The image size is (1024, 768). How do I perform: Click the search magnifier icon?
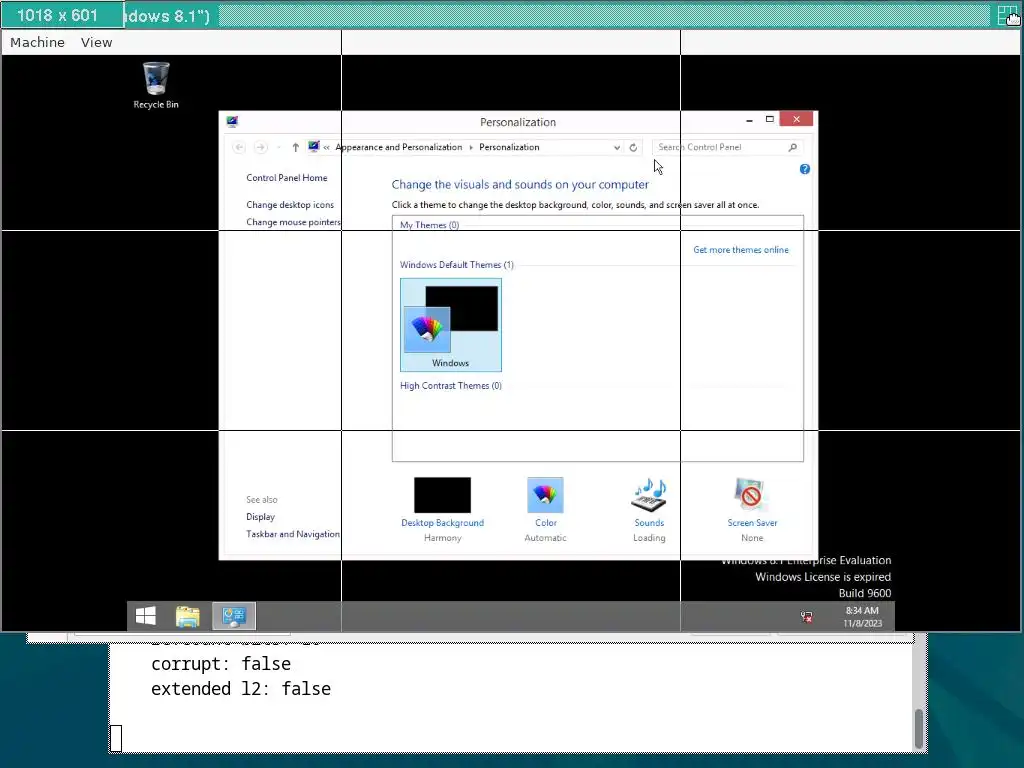[792, 148]
